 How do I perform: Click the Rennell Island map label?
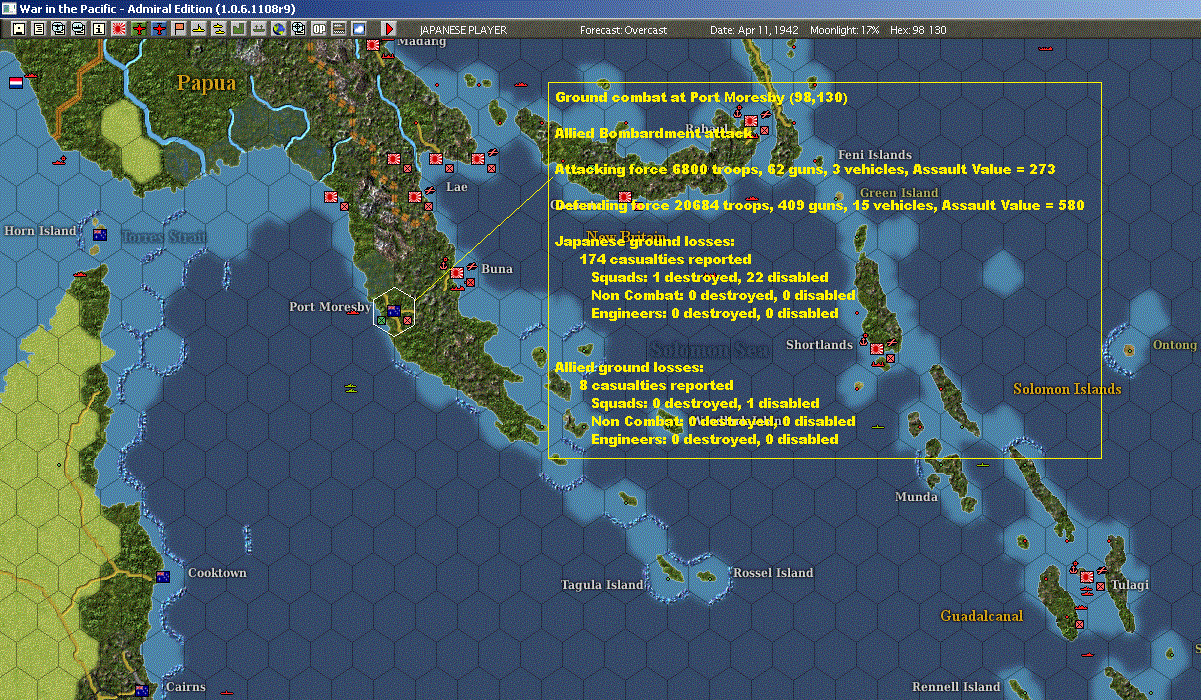(956, 687)
